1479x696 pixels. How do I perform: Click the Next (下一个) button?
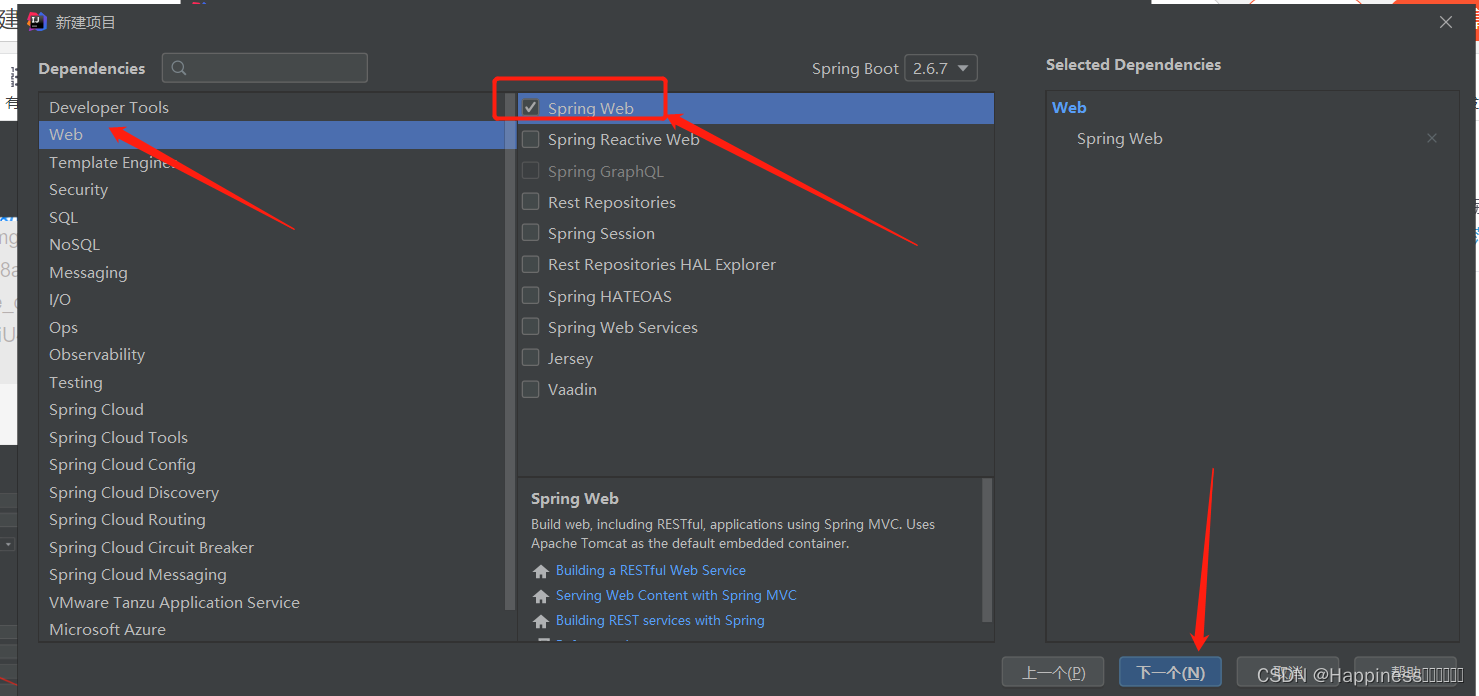pyautogui.click(x=1170, y=673)
